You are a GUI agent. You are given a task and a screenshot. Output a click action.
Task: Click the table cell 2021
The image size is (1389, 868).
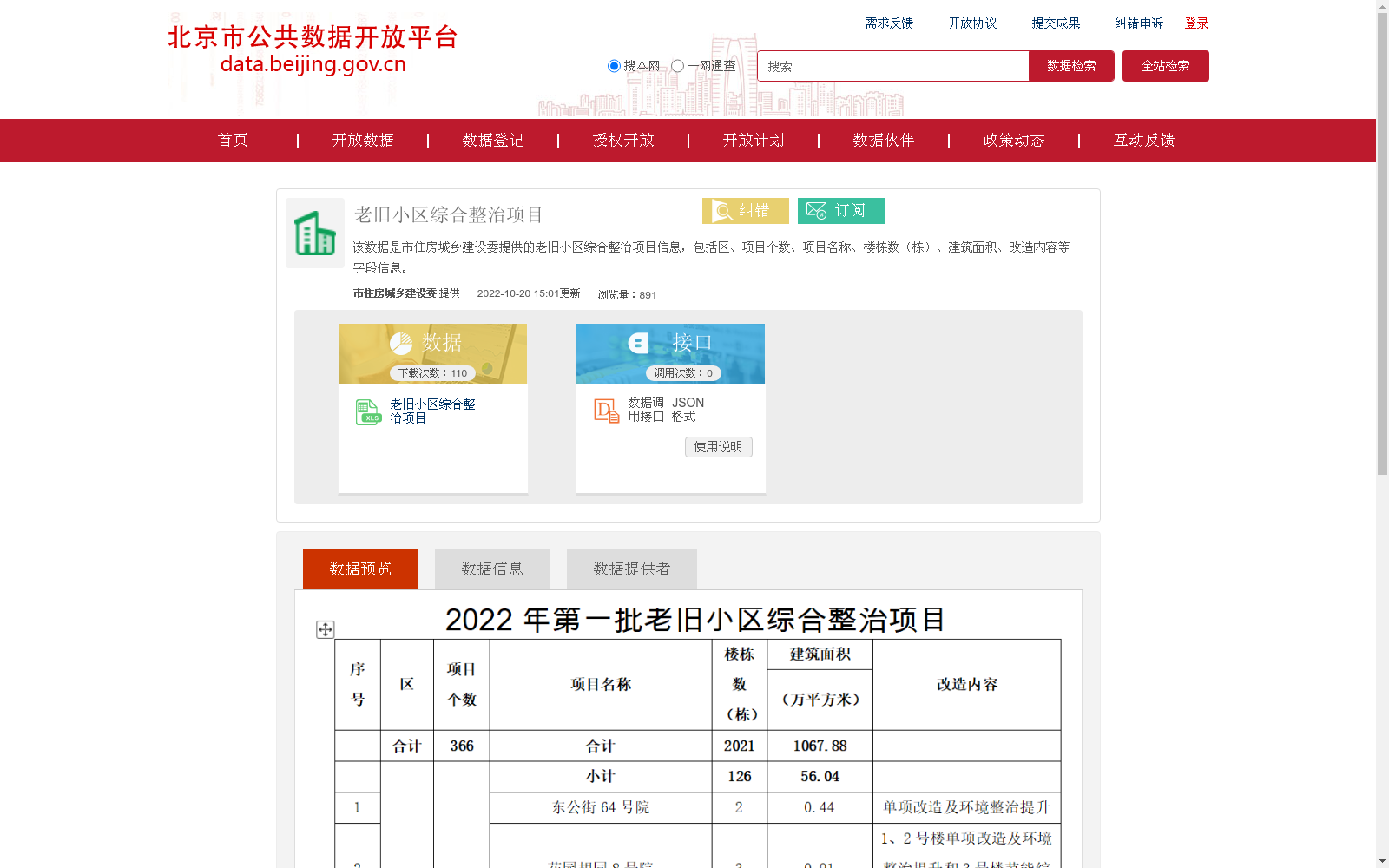tap(740, 746)
